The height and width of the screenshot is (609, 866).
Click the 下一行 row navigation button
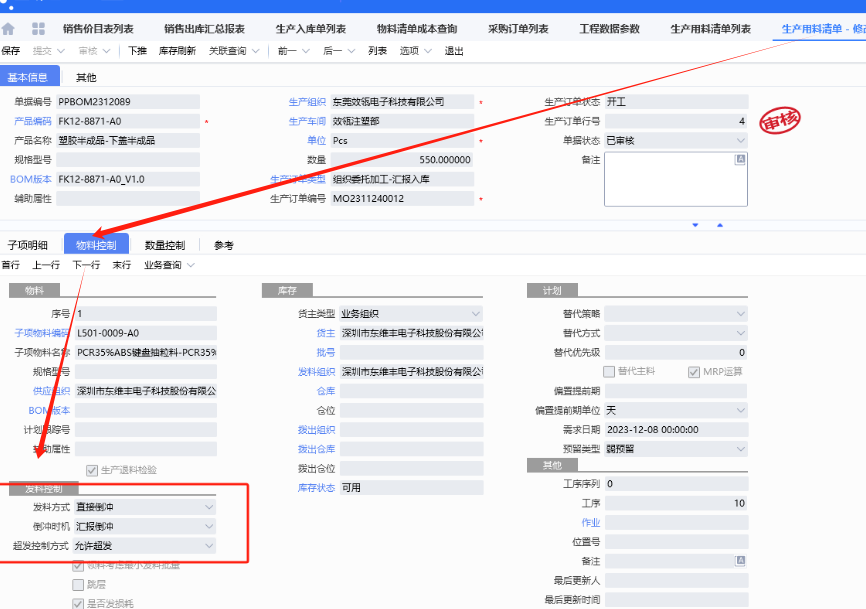(86, 265)
